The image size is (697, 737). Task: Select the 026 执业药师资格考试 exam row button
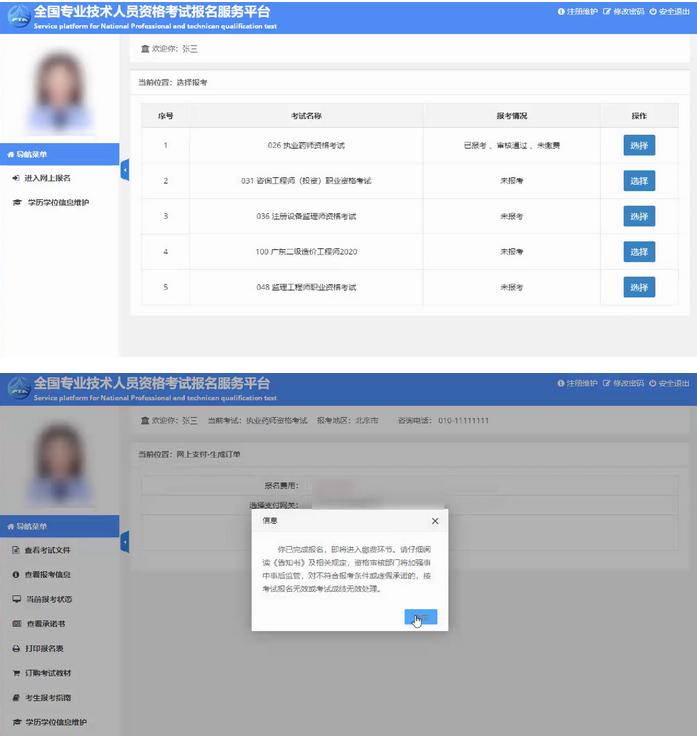pyautogui.click(x=639, y=146)
